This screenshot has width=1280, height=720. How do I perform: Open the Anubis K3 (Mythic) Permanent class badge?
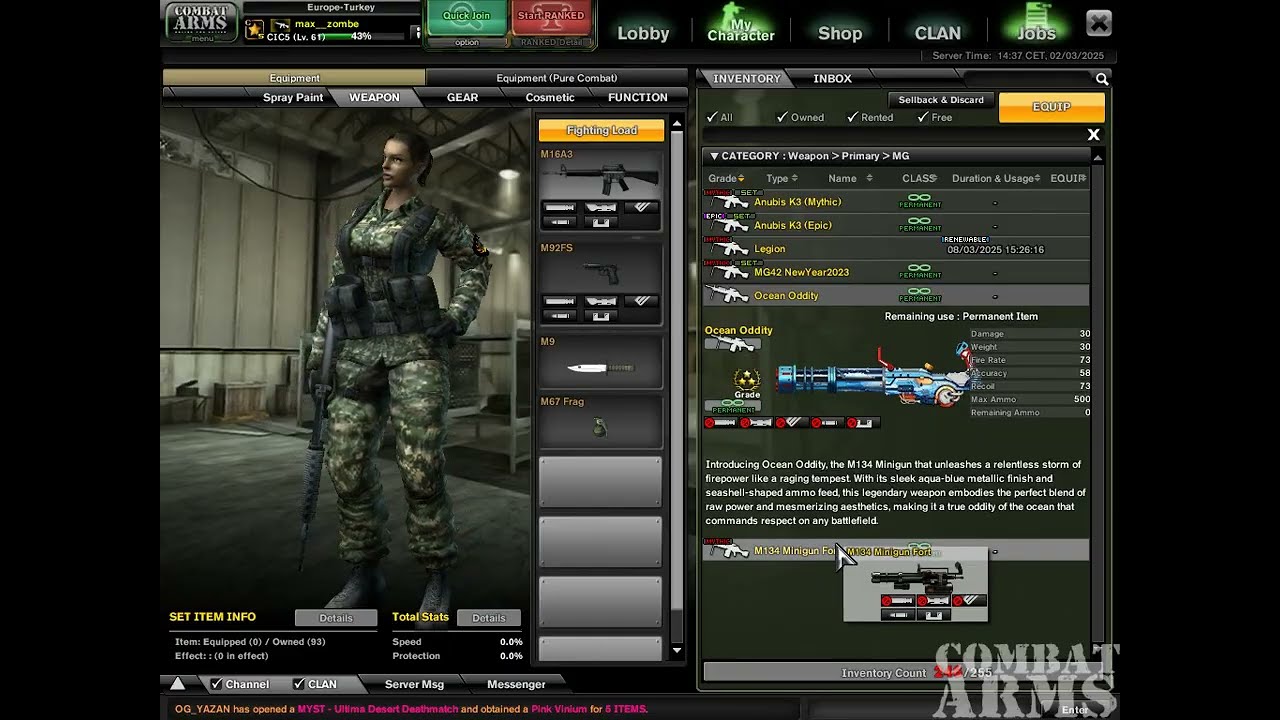(920, 201)
